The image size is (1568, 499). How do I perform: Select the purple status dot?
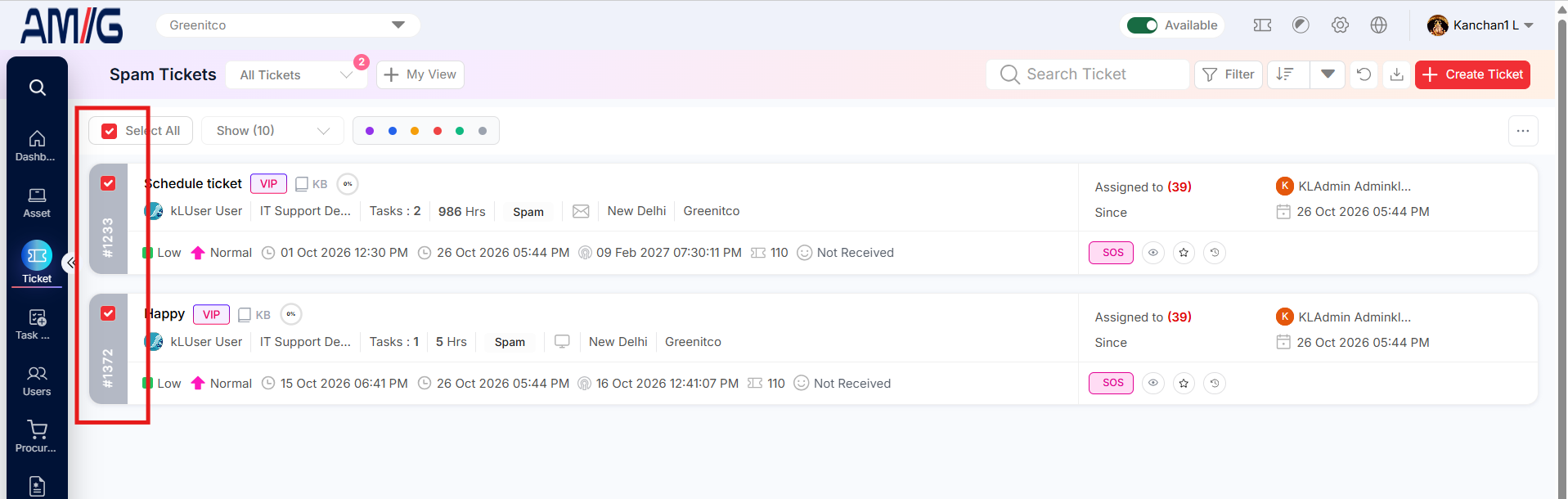[x=370, y=131]
